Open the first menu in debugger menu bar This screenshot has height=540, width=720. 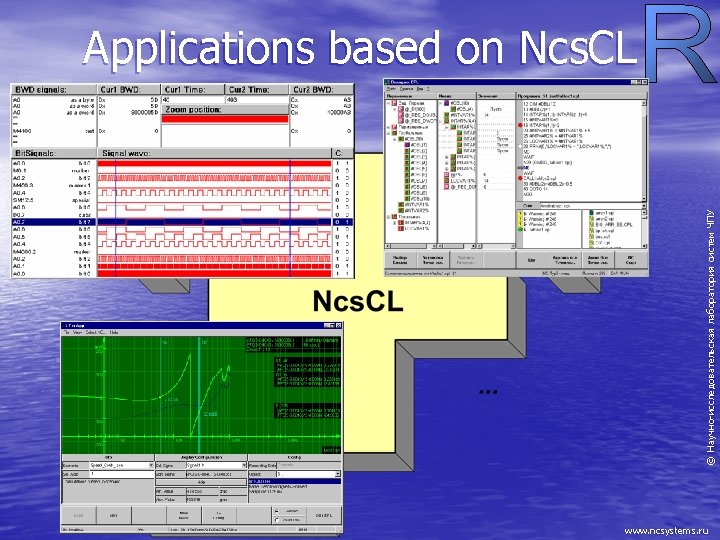pos(391,89)
